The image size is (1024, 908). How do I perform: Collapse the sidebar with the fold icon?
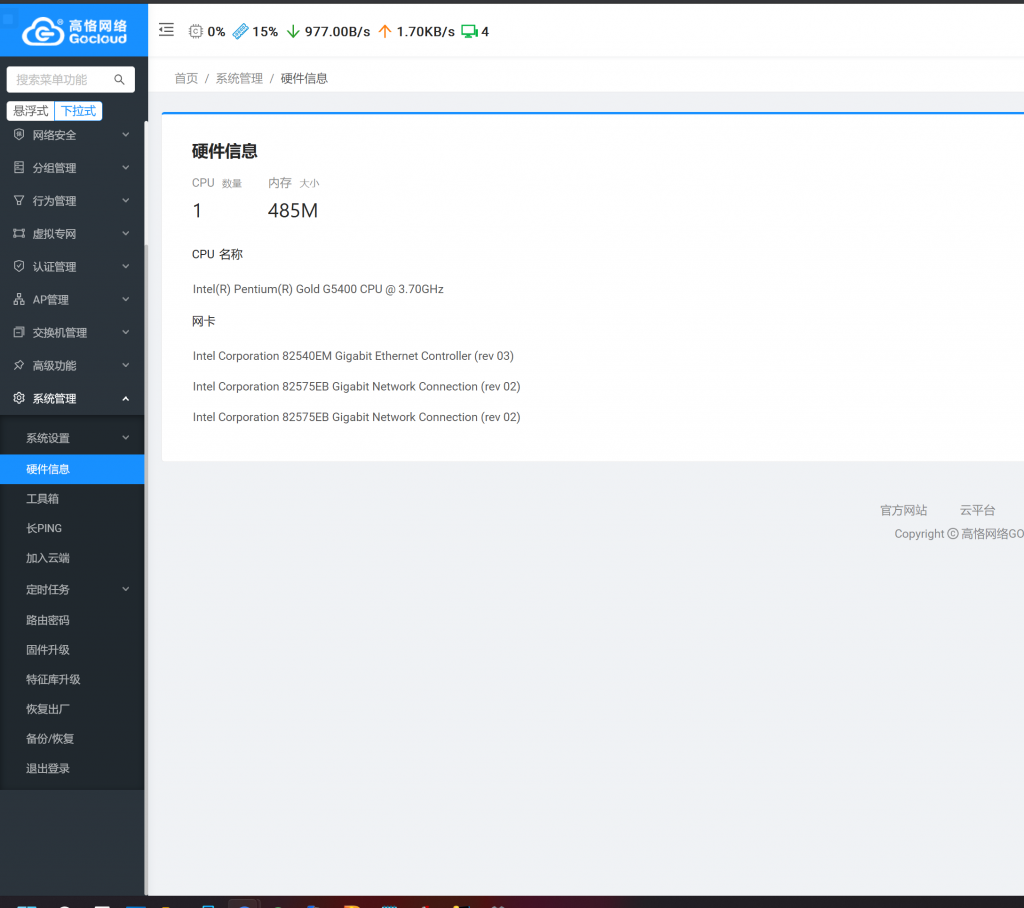tap(167, 30)
